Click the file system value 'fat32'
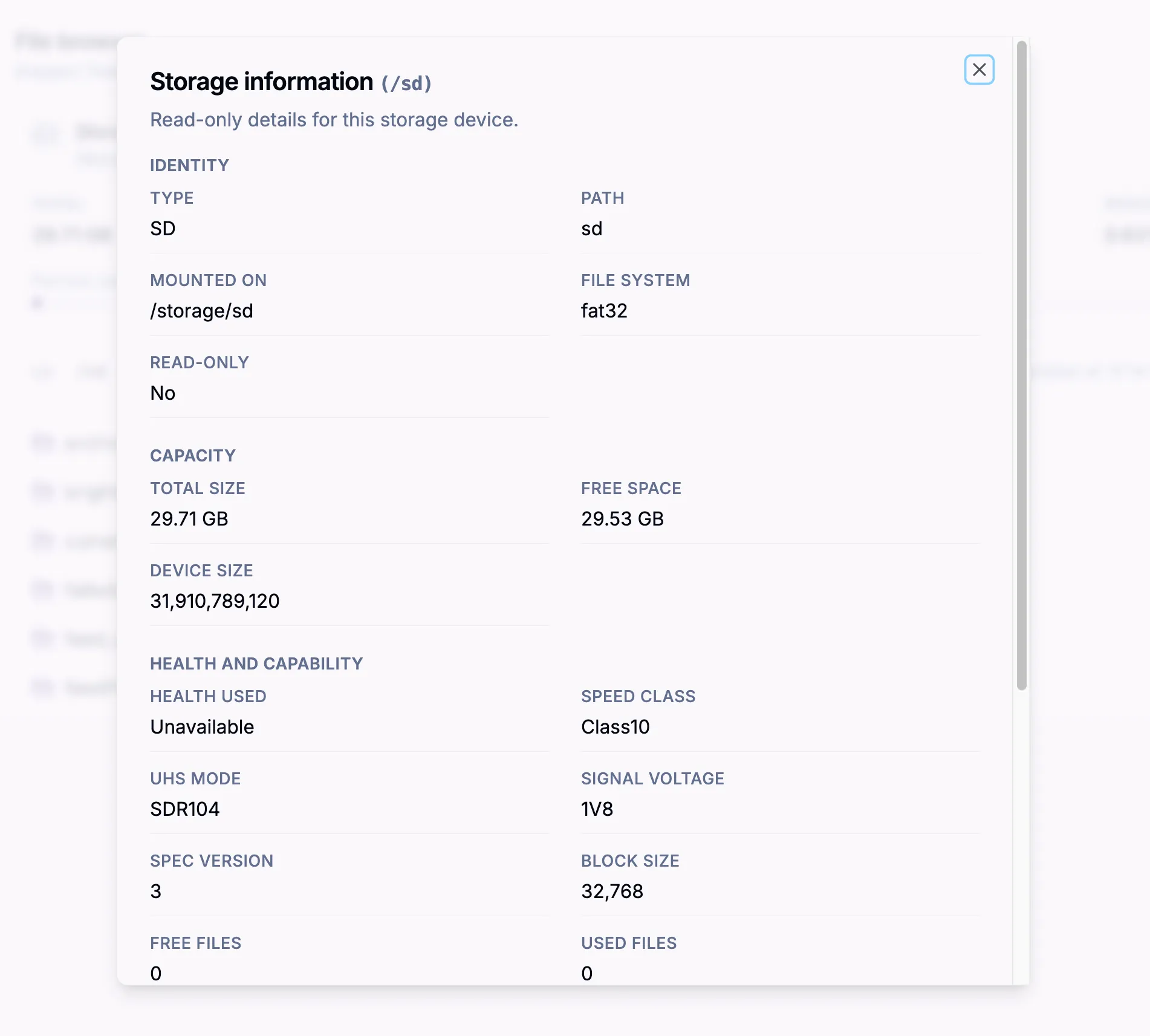 604,311
